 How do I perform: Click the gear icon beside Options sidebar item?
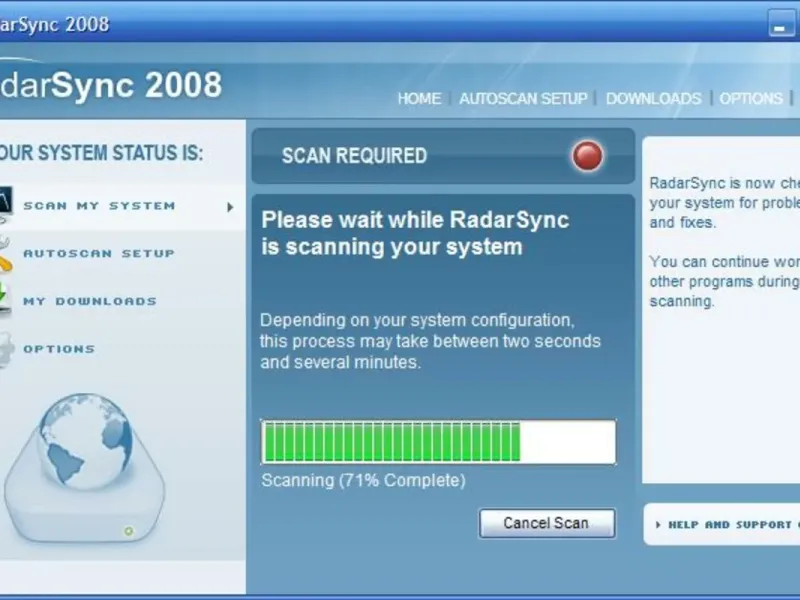[x=6, y=349]
